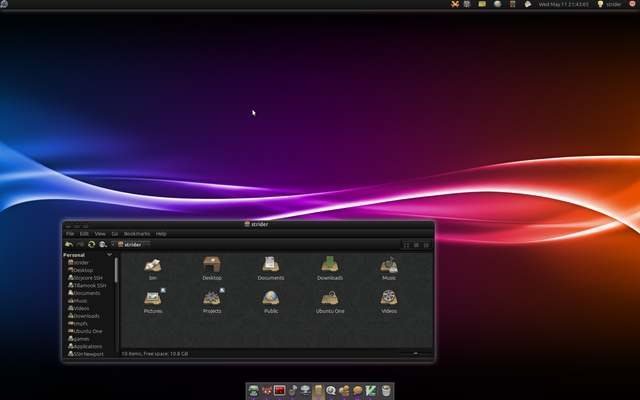Open the Documents folder icon
The image size is (640, 400).
[270, 265]
